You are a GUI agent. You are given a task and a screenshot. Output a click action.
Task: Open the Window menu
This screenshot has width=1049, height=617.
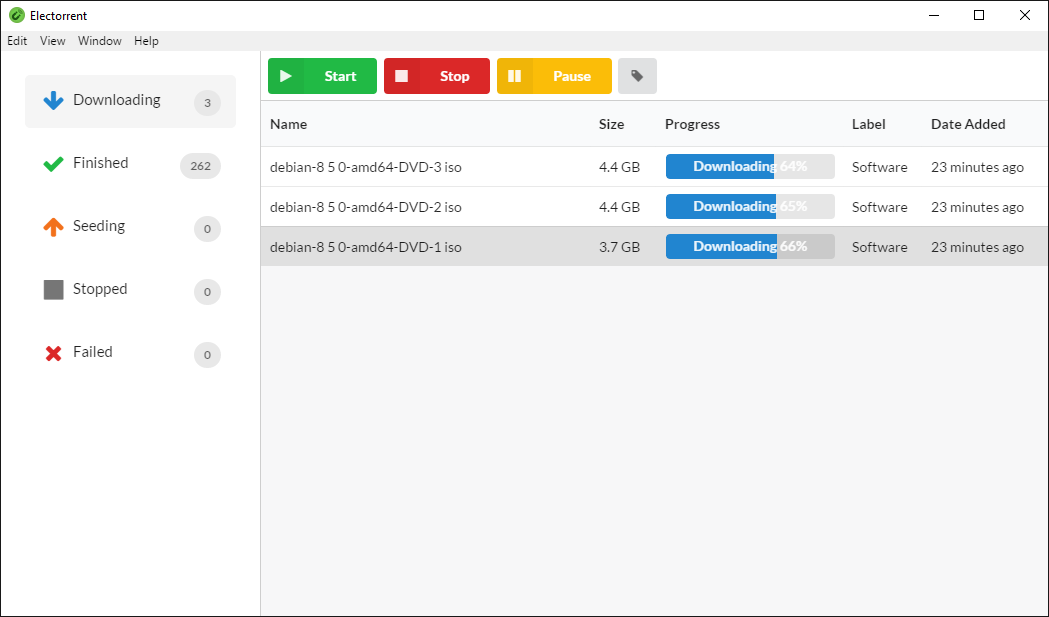click(100, 41)
